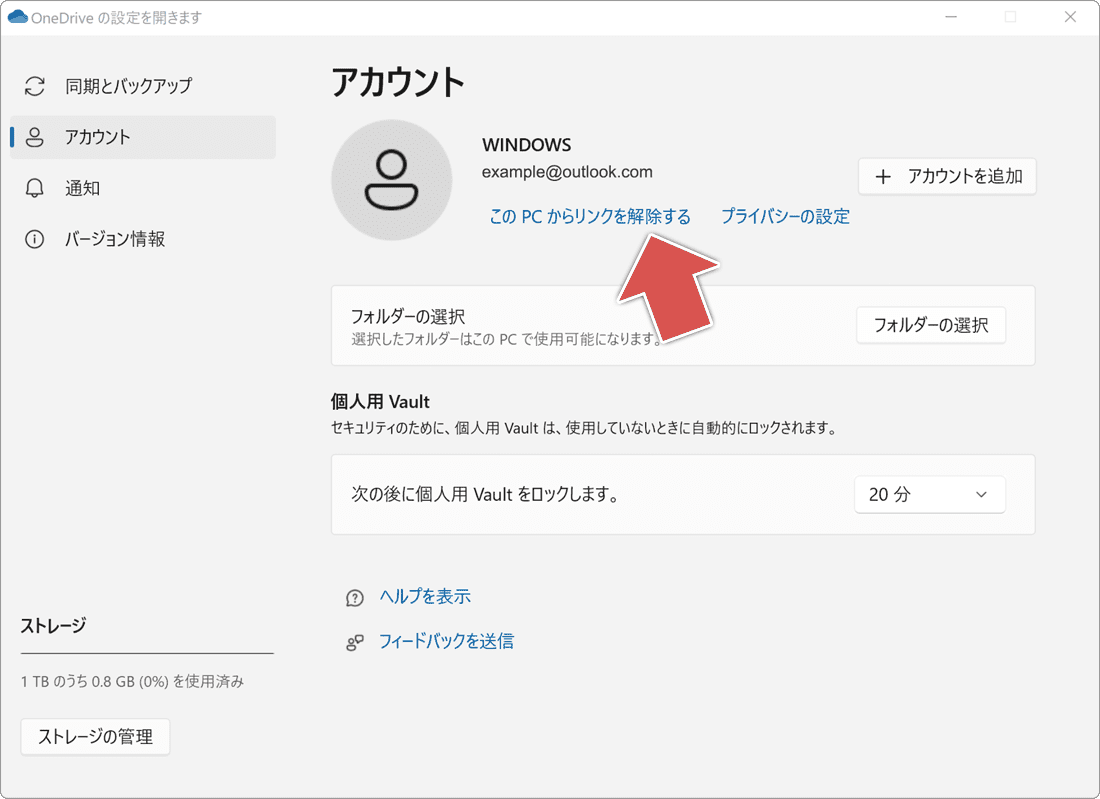Click the help question-mark icon near ヘルプを表示
This screenshot has width=1100, height=799.
click(x=355, y=597)
